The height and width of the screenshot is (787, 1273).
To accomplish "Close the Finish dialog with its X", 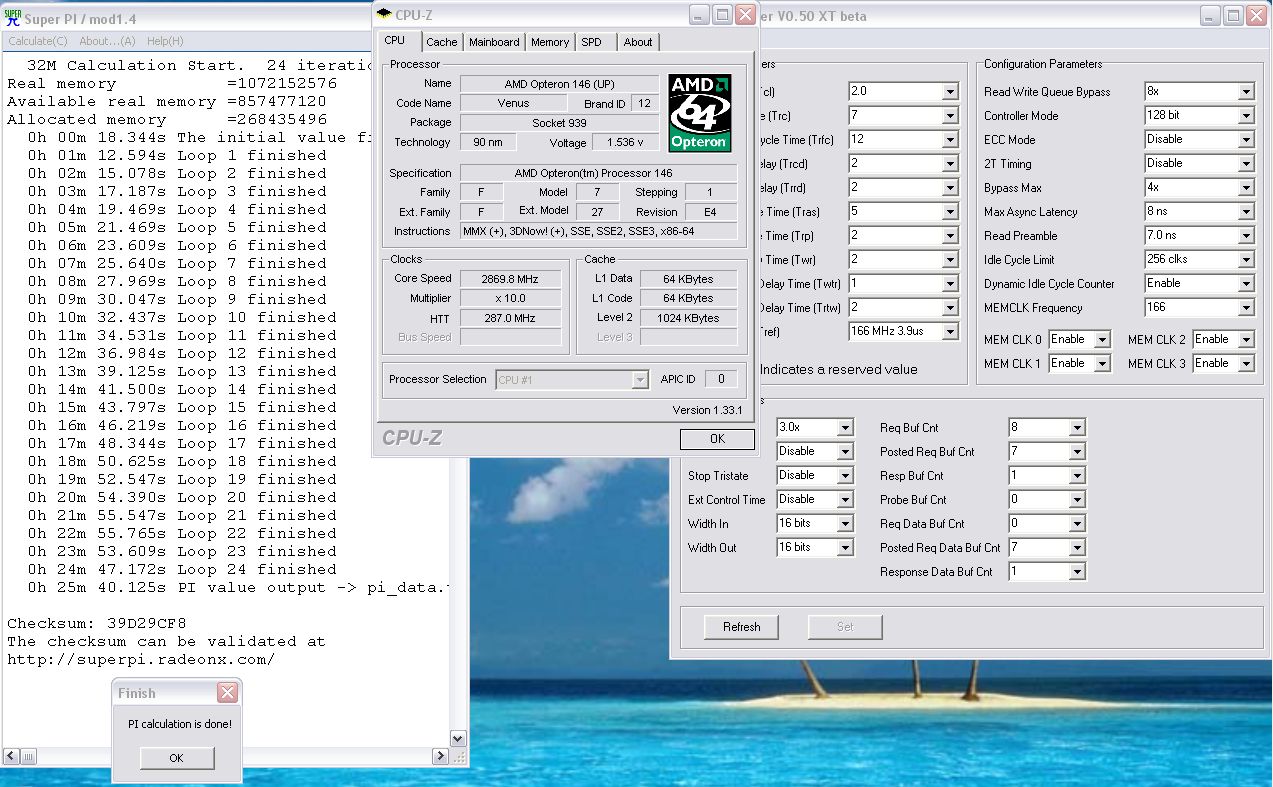I will [x=228, y=692].
